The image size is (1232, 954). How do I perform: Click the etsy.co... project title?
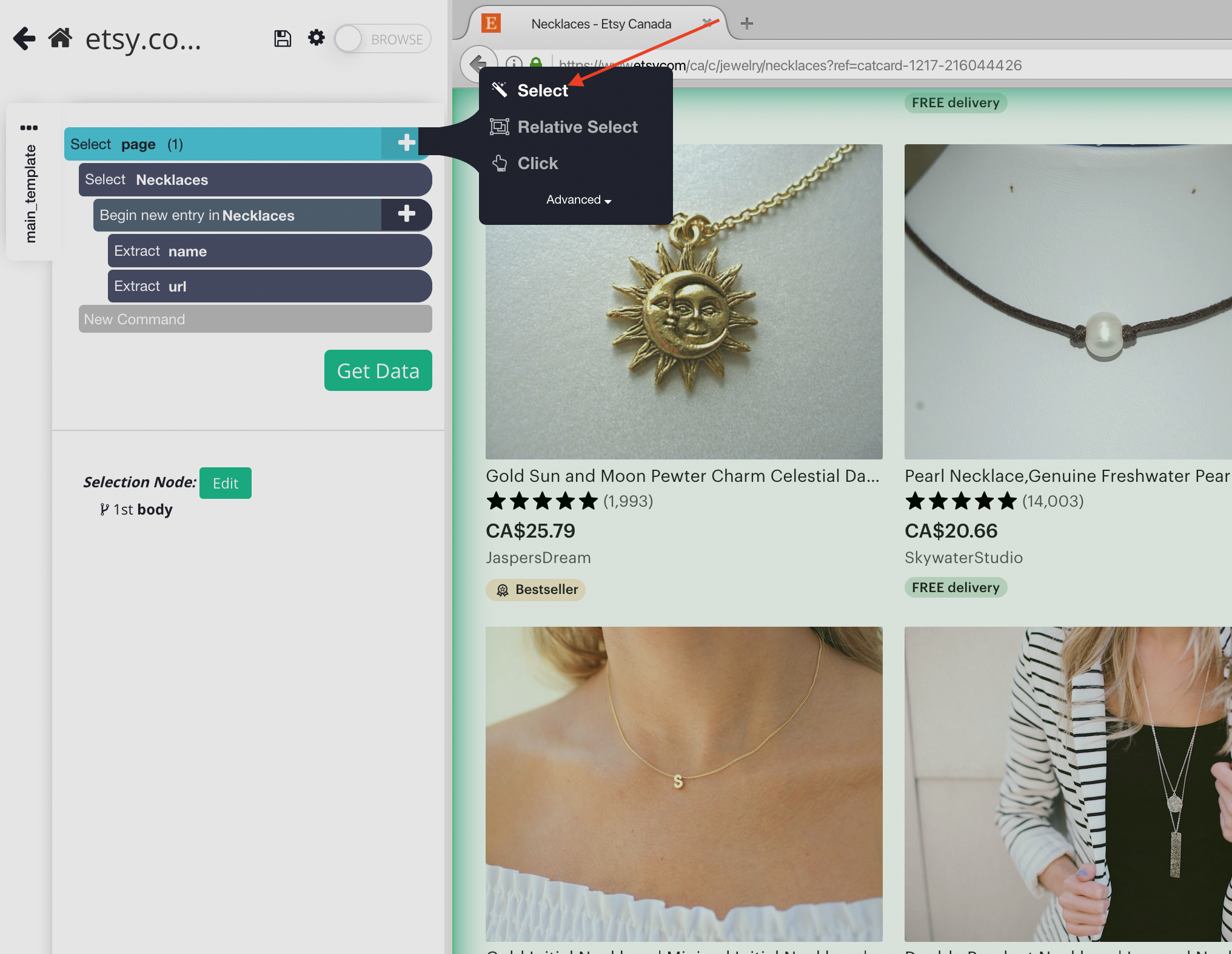pos(143,39)
